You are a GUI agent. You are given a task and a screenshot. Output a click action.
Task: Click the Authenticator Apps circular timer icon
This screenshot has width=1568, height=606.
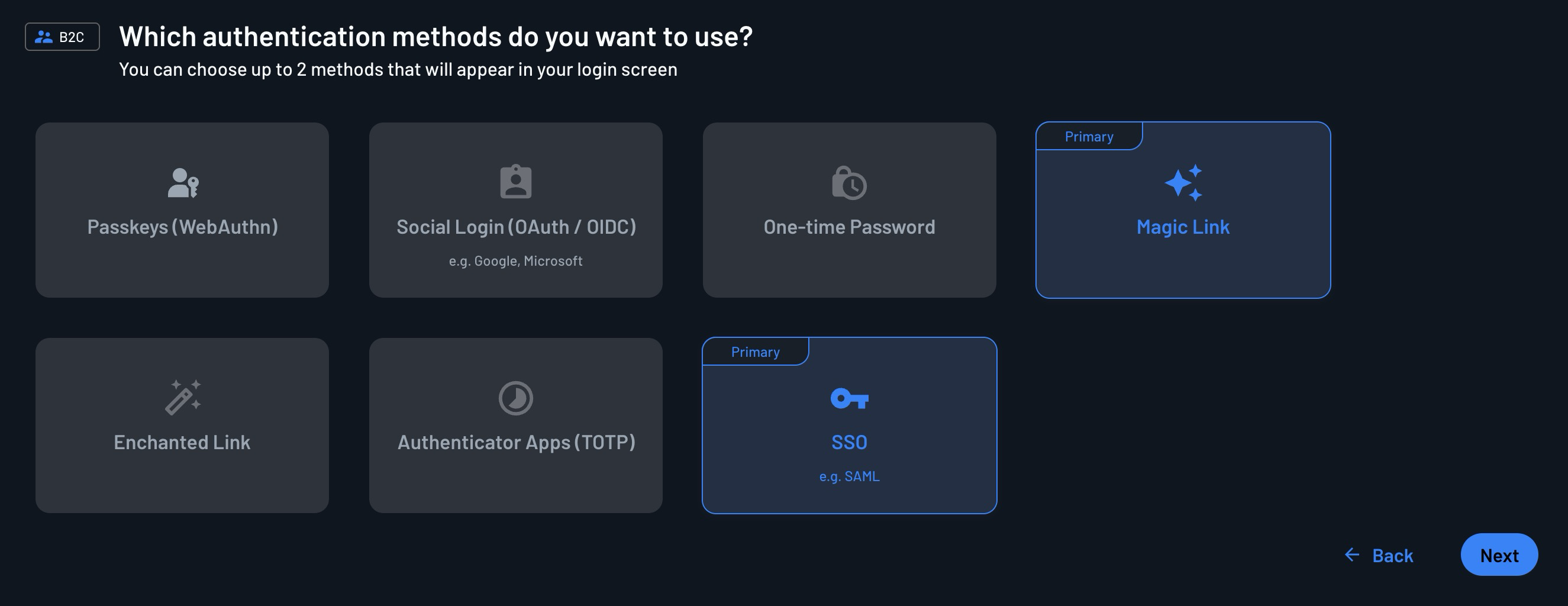[515, 398]
